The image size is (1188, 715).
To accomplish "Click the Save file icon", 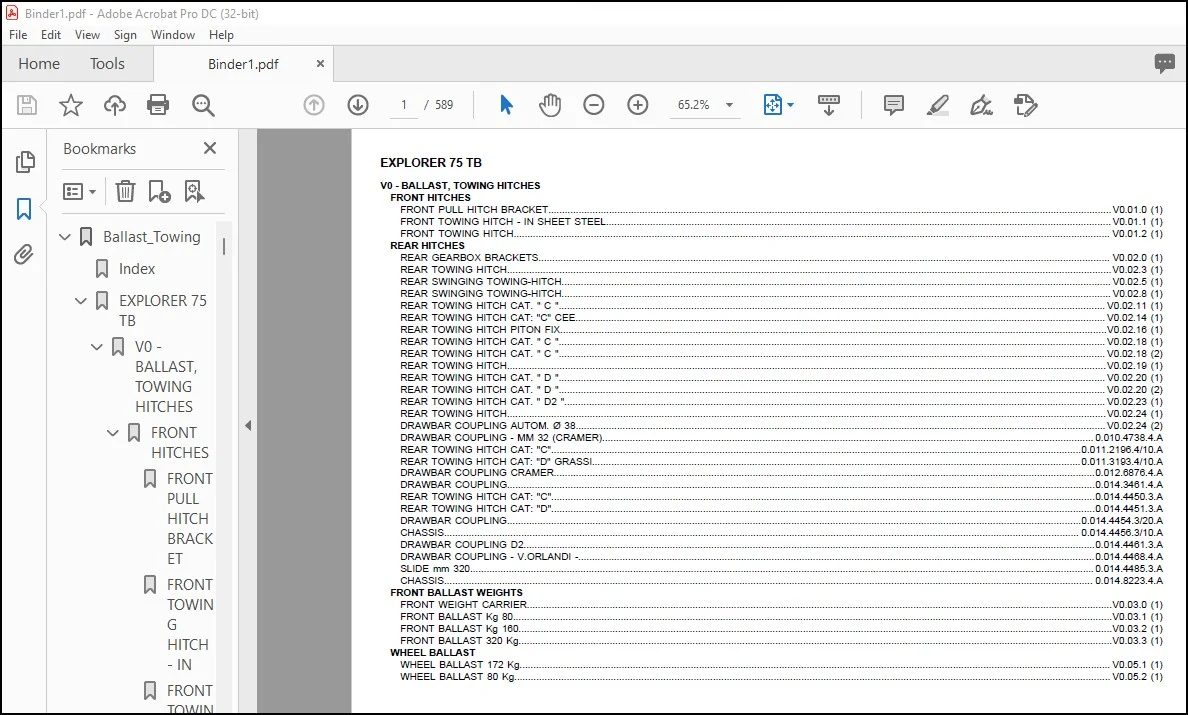I will click(27, 105).
